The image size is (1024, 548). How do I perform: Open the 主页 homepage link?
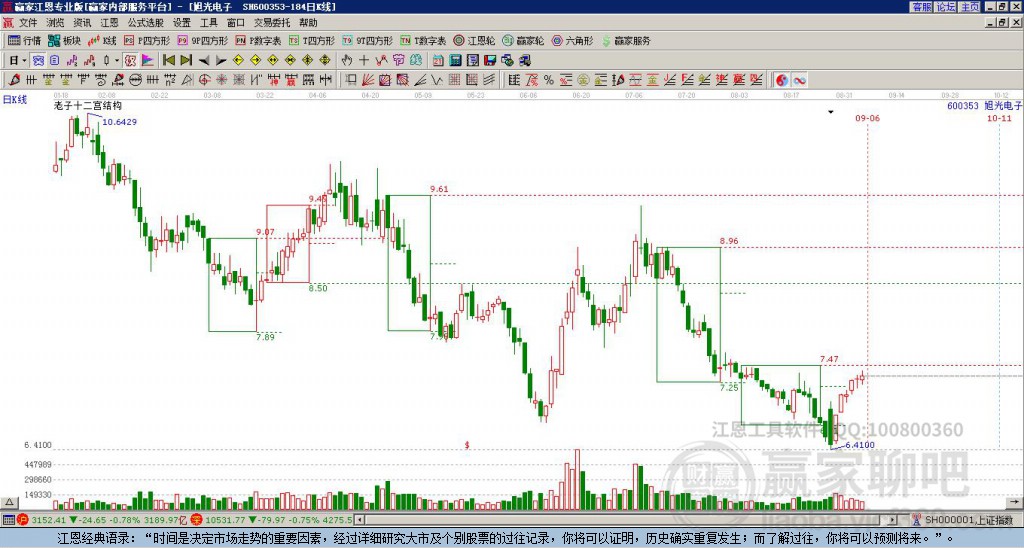click(970, 7)
